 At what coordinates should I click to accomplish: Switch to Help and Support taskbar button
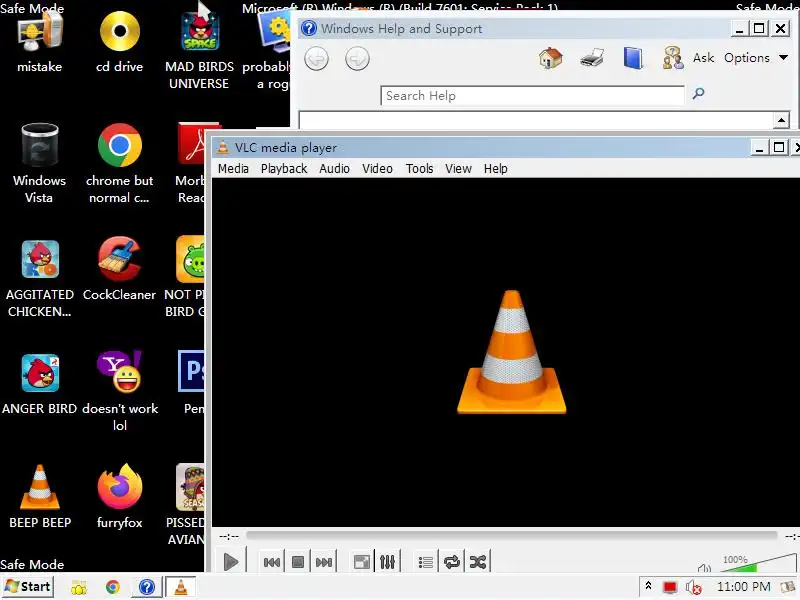click(147, 588)
